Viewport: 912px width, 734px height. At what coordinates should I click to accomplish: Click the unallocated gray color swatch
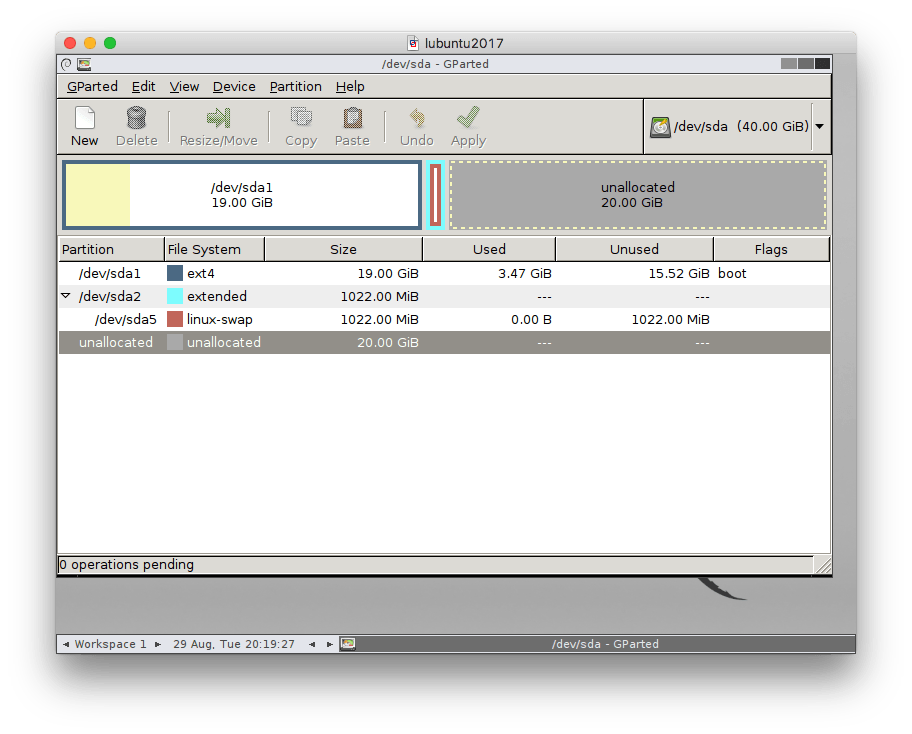(175, 342)
